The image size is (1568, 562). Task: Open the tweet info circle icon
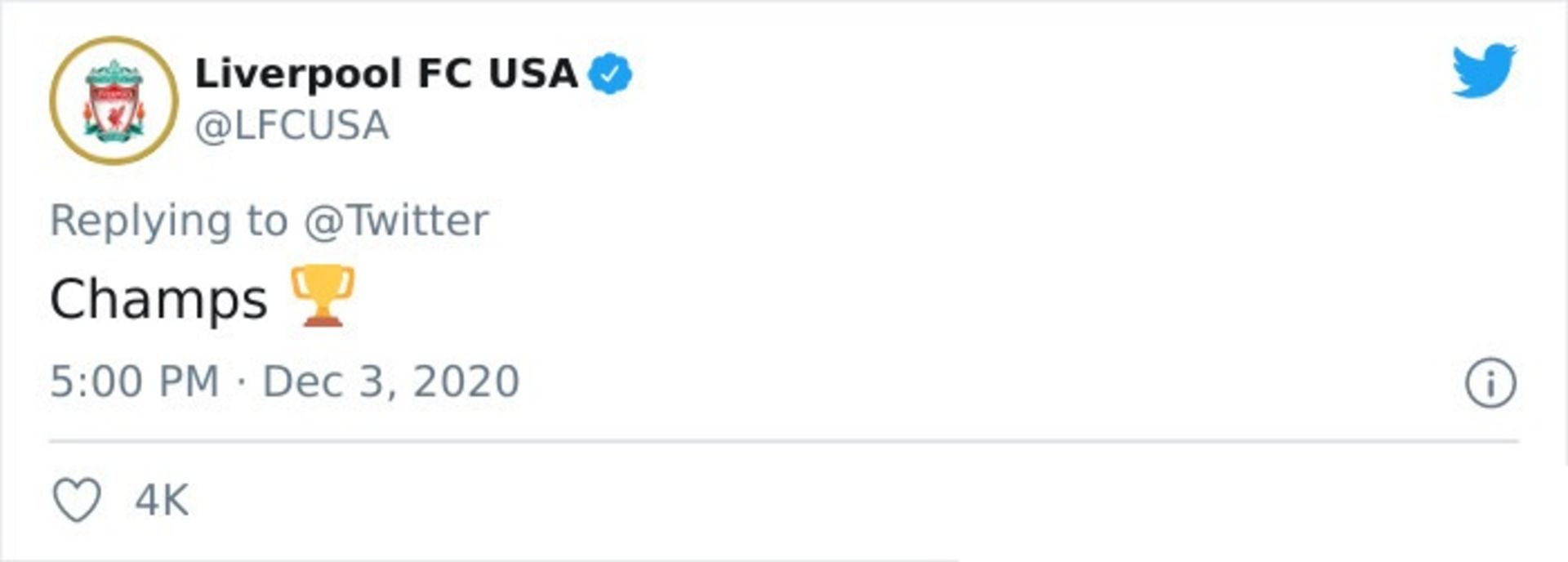pos(1490,382)
